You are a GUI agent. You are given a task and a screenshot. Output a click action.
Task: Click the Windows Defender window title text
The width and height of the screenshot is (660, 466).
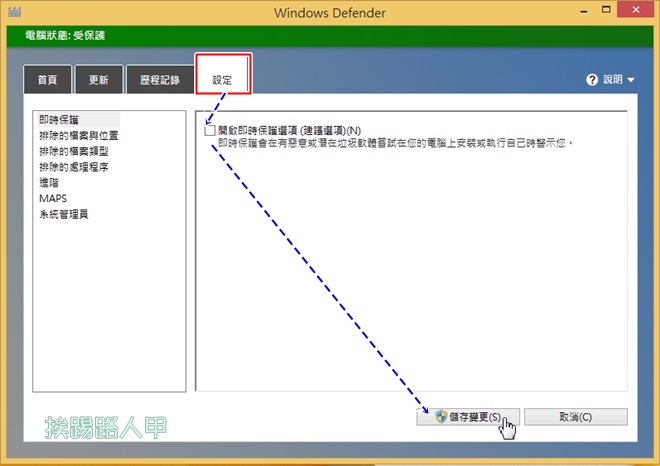coord(329,13)
